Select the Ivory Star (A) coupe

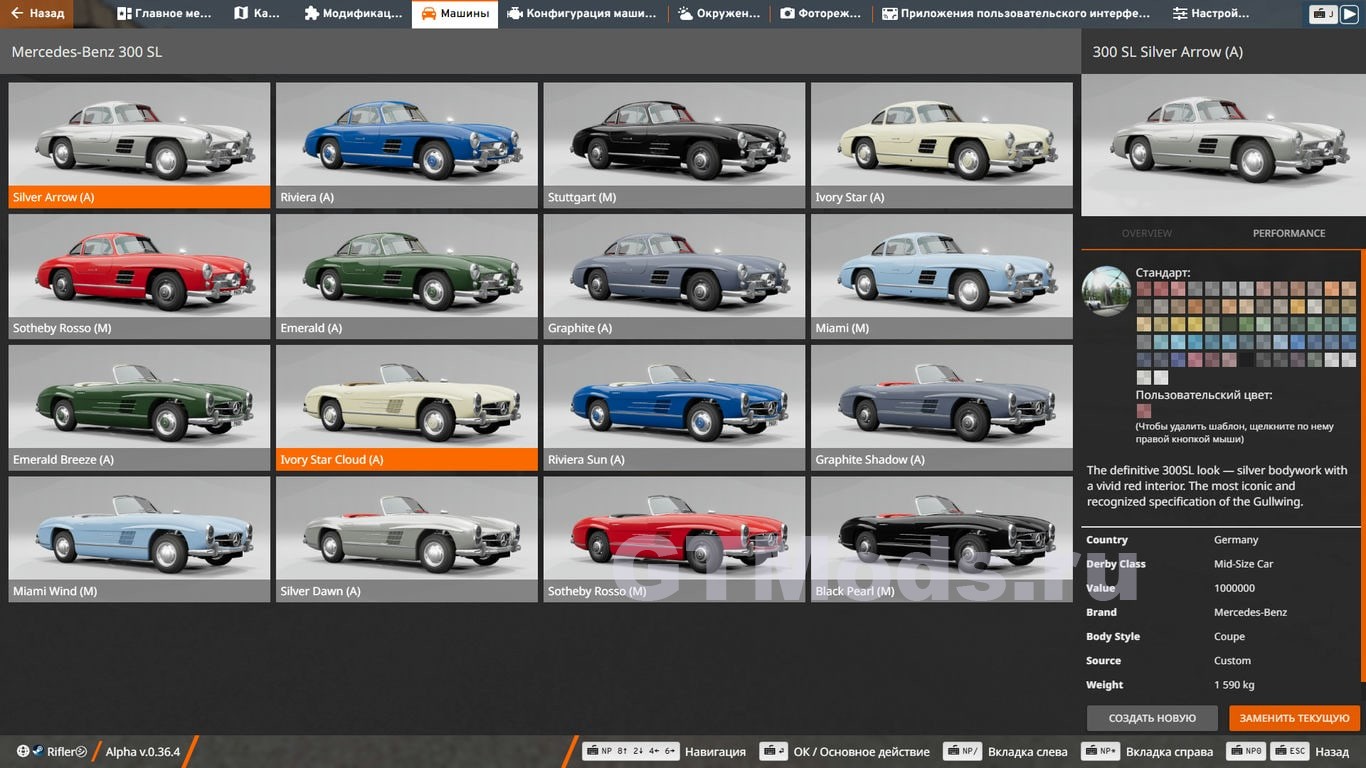942,145
